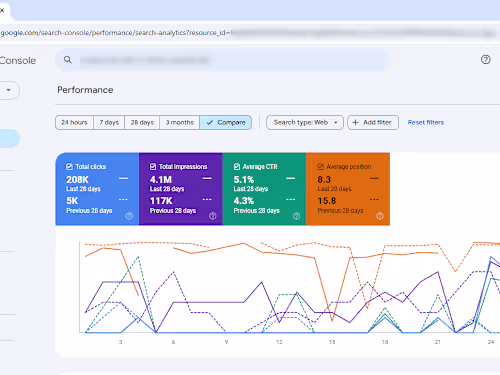Screen dimensions: 500x375
Task: Click help icon on Average CTR card
Action: (x=296, y=216)
